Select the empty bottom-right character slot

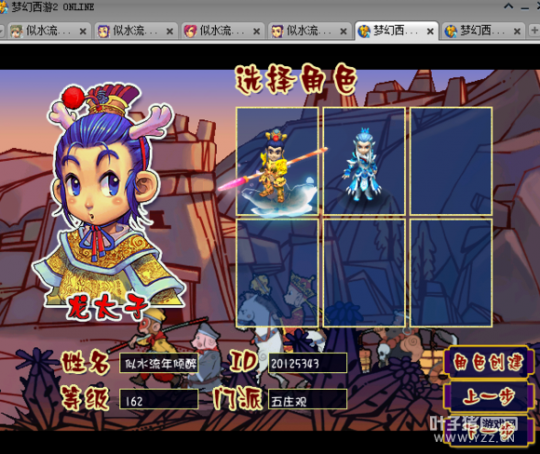pos(451,273)
